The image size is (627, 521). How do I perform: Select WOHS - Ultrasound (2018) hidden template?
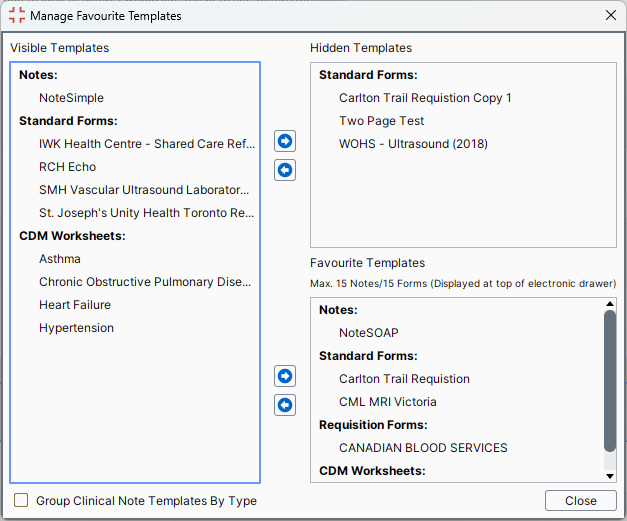click(413, 144)
